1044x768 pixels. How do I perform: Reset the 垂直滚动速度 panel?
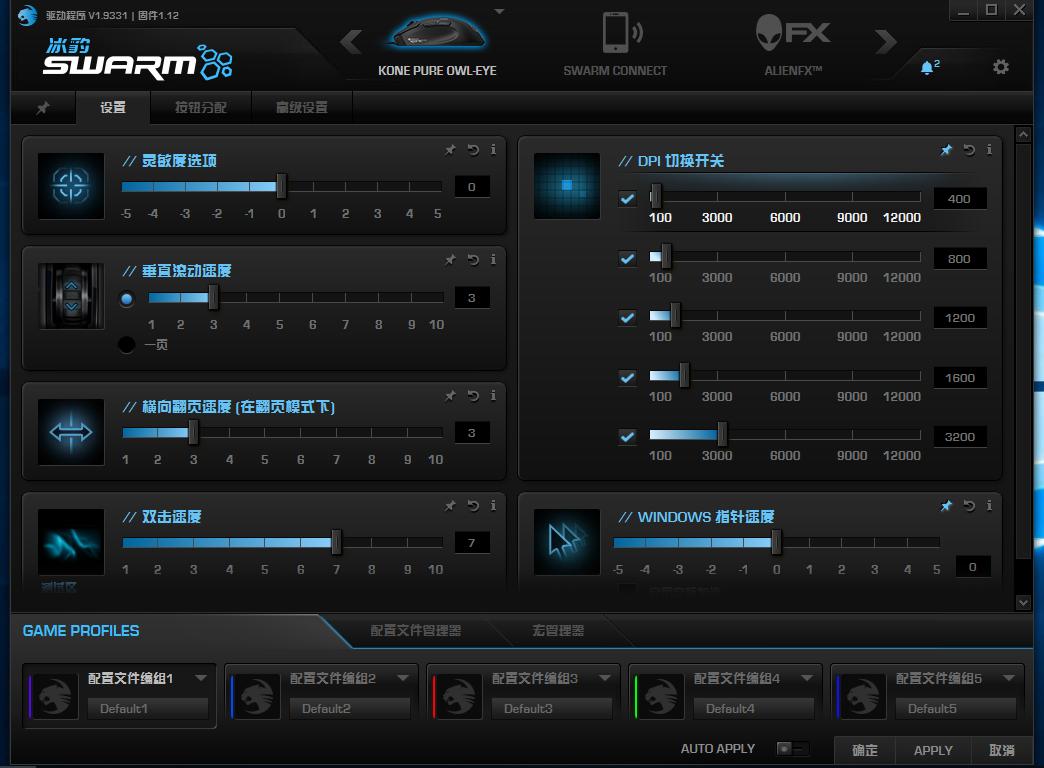point(473,260)
